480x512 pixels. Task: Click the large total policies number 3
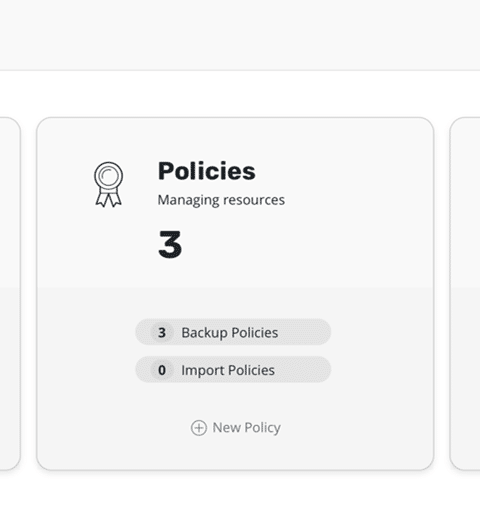click(x=170, y=244)
